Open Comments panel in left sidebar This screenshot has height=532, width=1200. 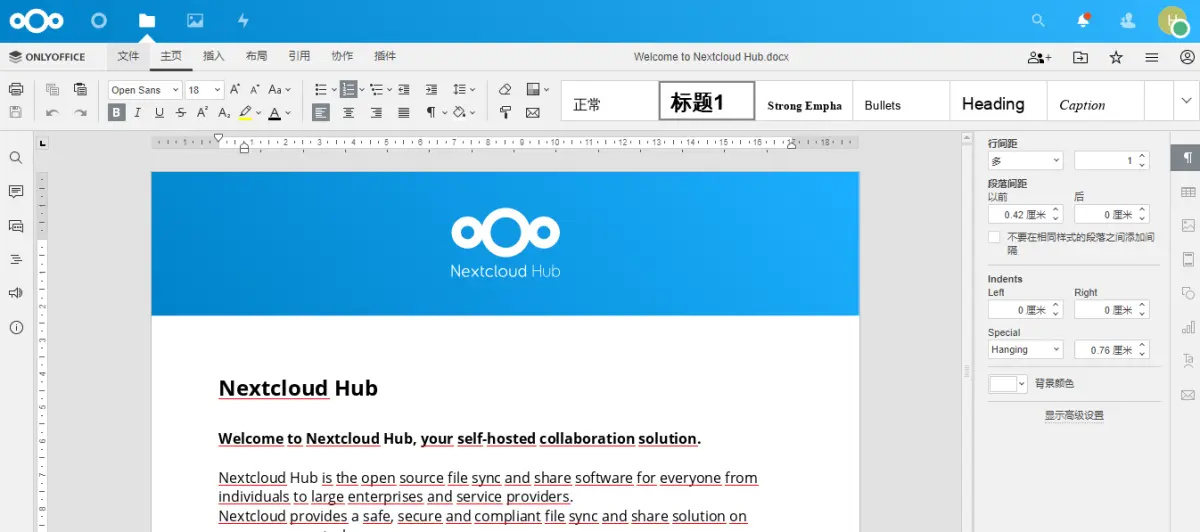(x=16, y=191)
